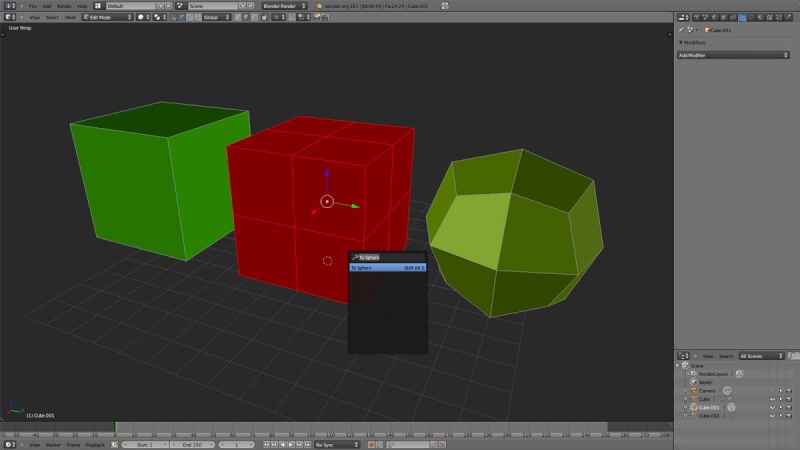The height and width of the screenshot is (450, 800).
Task: Select RenderLayers in the outliner
Action: [713, 373]
